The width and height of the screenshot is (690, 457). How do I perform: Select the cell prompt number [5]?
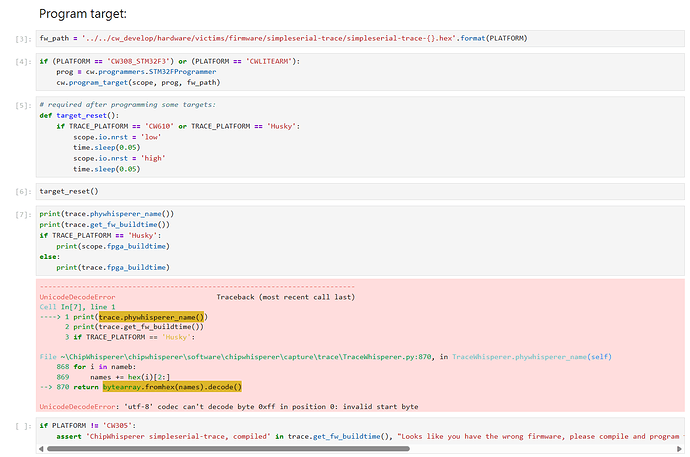pos(23,105)
